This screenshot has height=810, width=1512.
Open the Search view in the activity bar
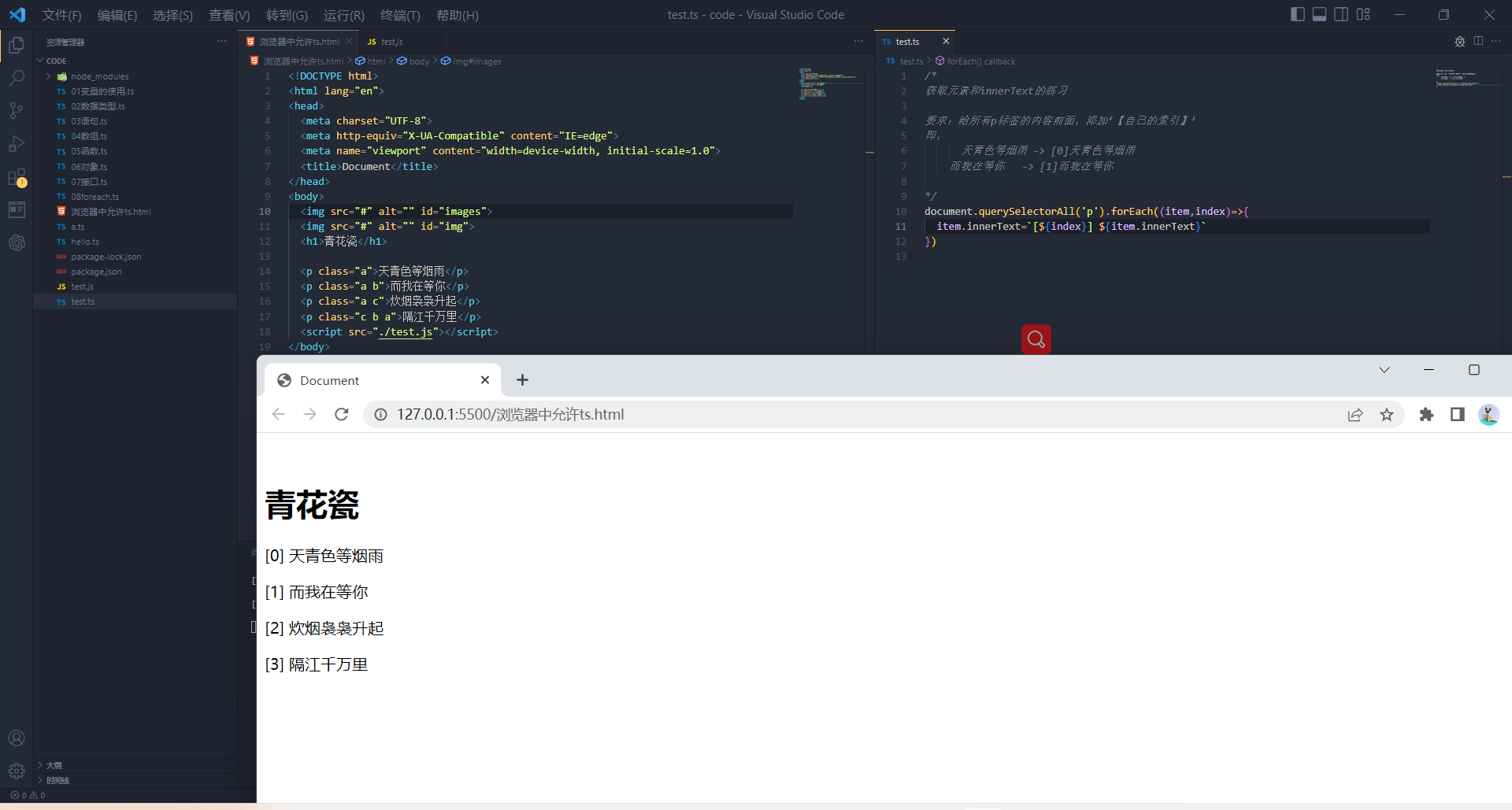pyautogui.click(x=17, y=77)
